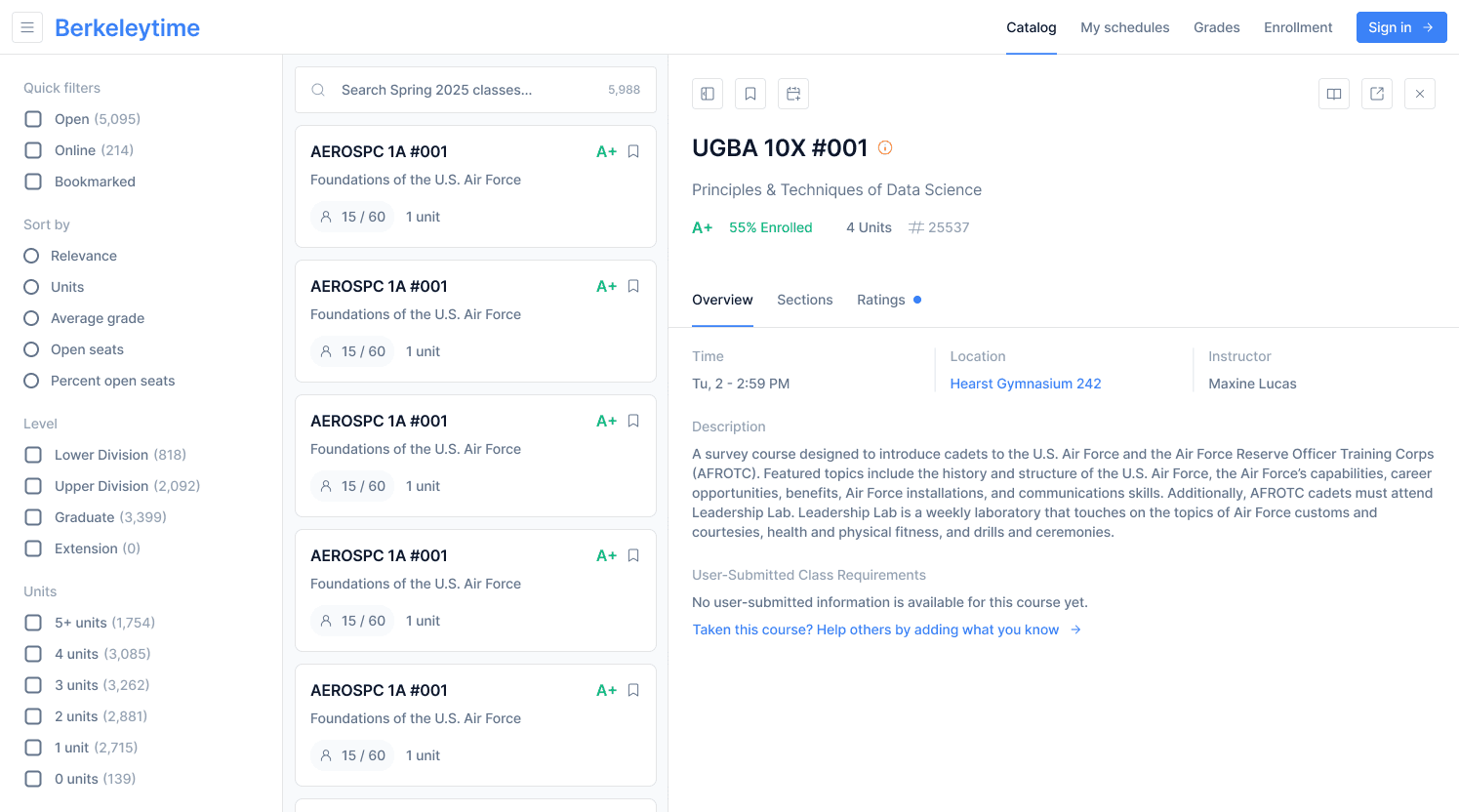Click the 5,988 result count in search bar
The width and height of the screenshot is (1459, 812).
[x=625, y=90]
